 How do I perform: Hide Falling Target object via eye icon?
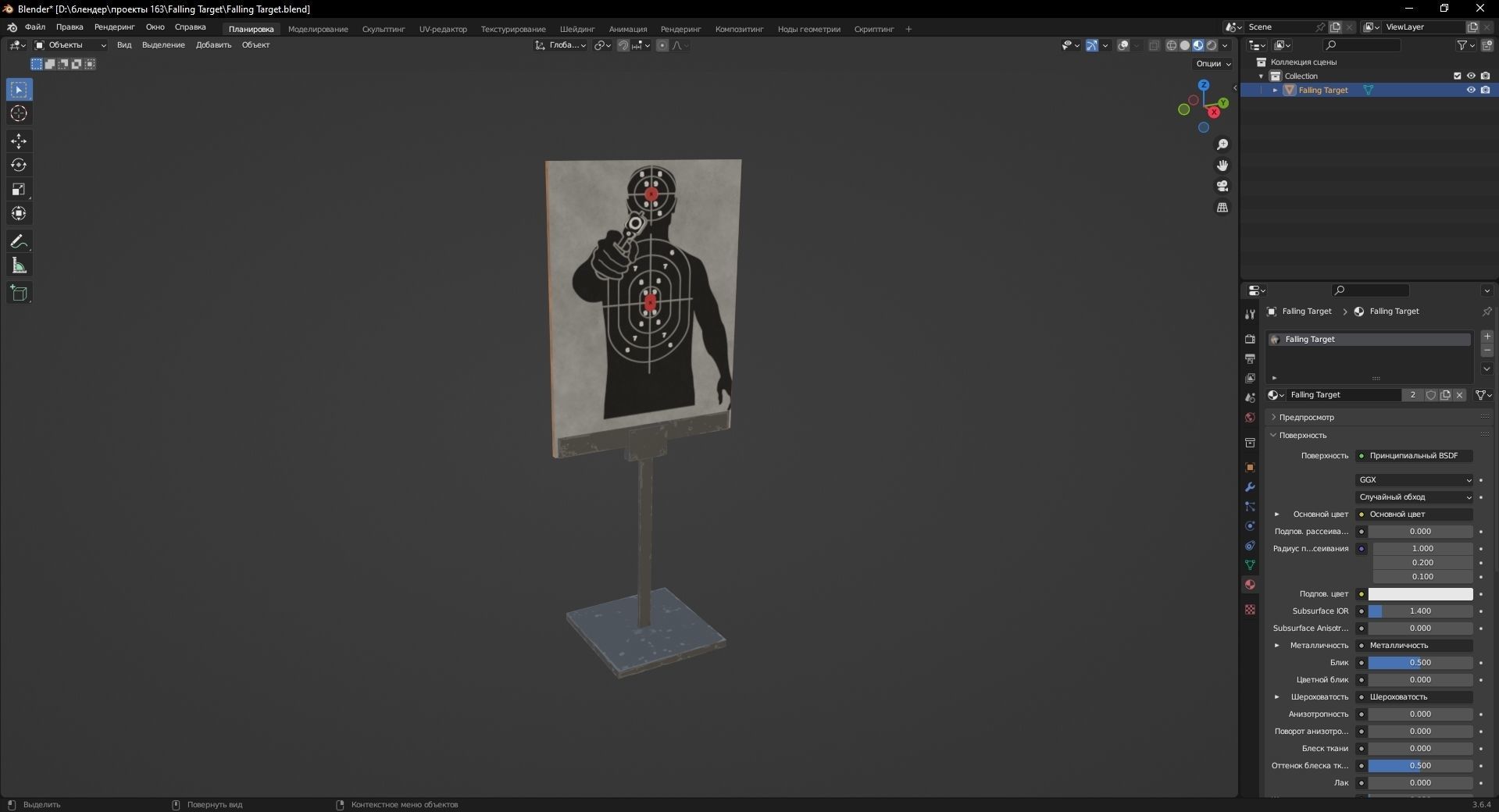(x=1471, y=90)
